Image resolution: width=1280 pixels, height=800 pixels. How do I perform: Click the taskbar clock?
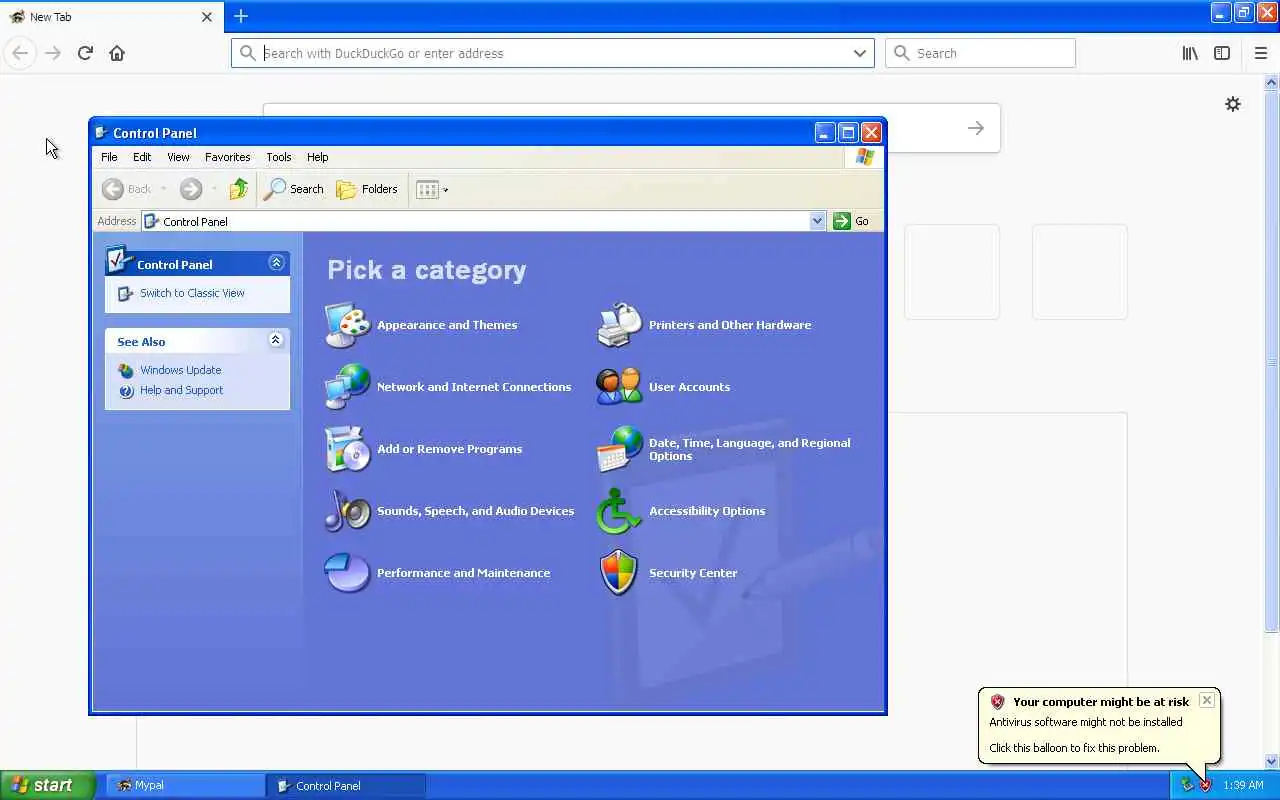[1243, 785]
